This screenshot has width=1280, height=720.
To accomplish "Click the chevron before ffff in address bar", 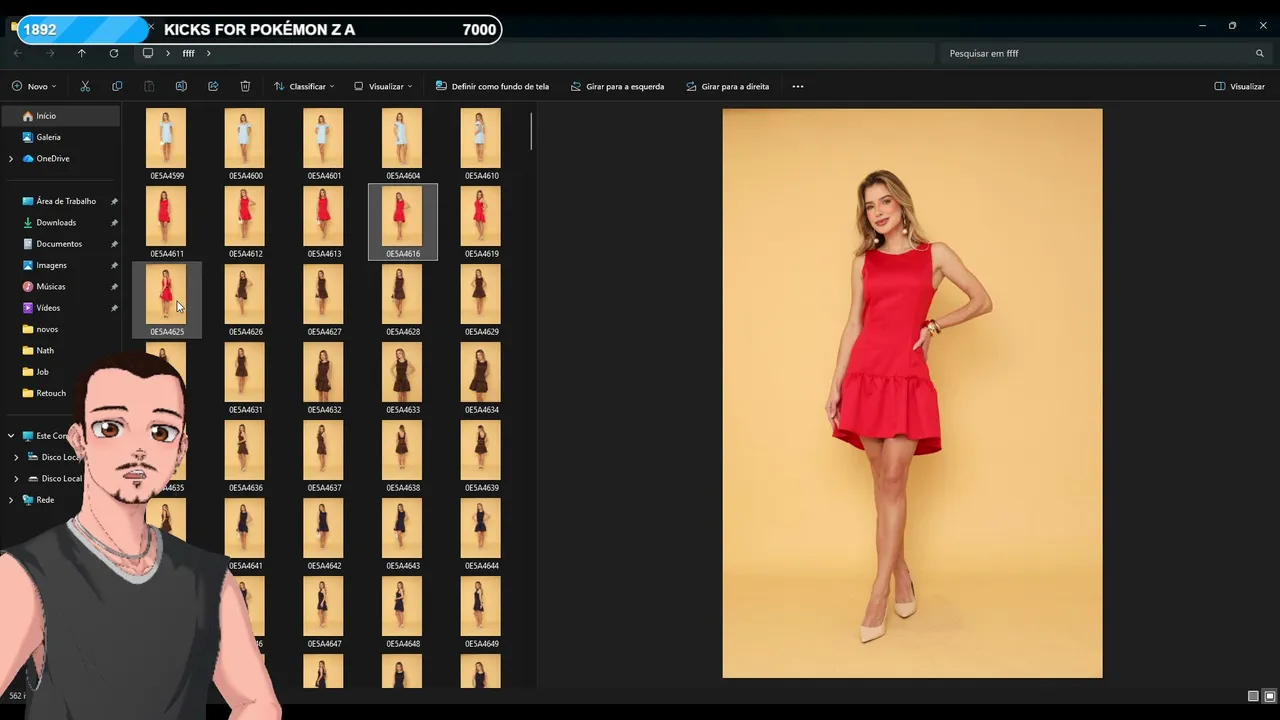I will point(168,53).
